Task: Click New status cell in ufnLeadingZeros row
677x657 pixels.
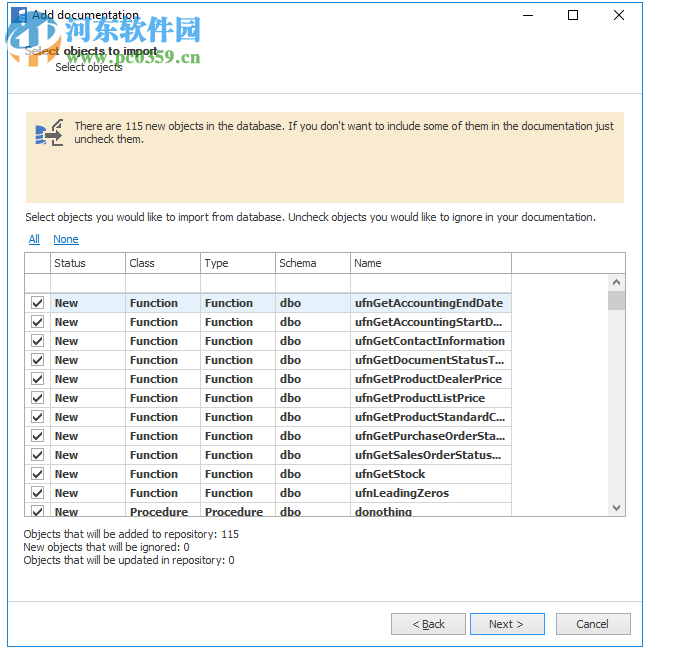Action: click(x=88, y=493)
